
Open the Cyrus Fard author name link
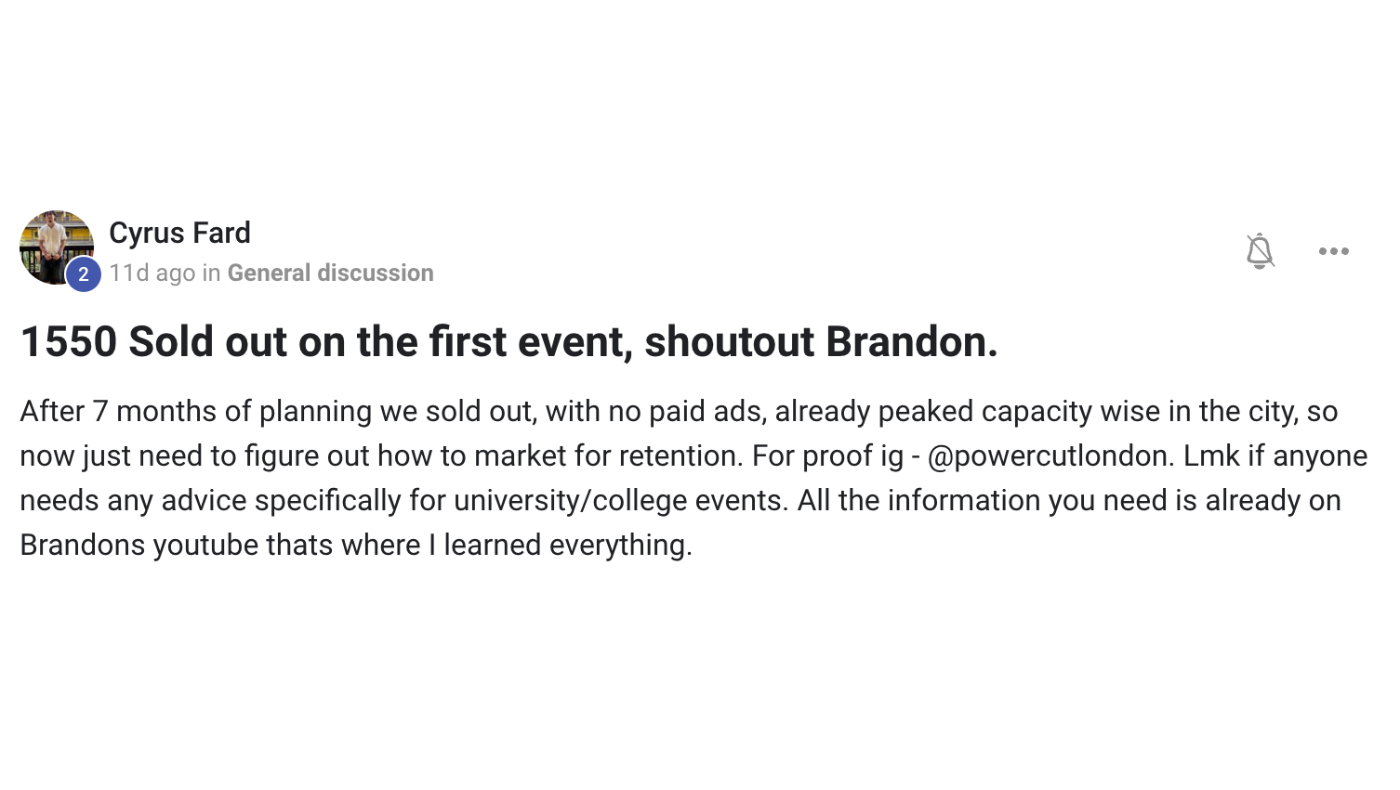coord(180,232)
